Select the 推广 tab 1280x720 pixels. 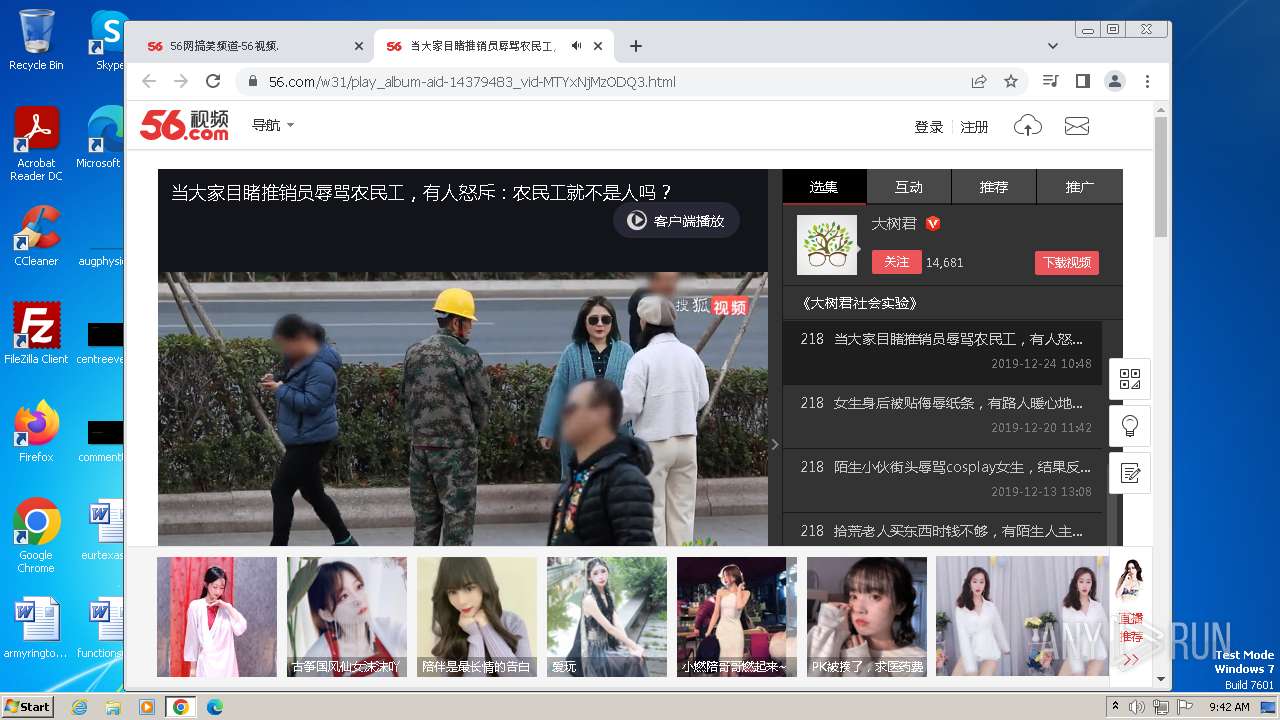point(1080,187)
